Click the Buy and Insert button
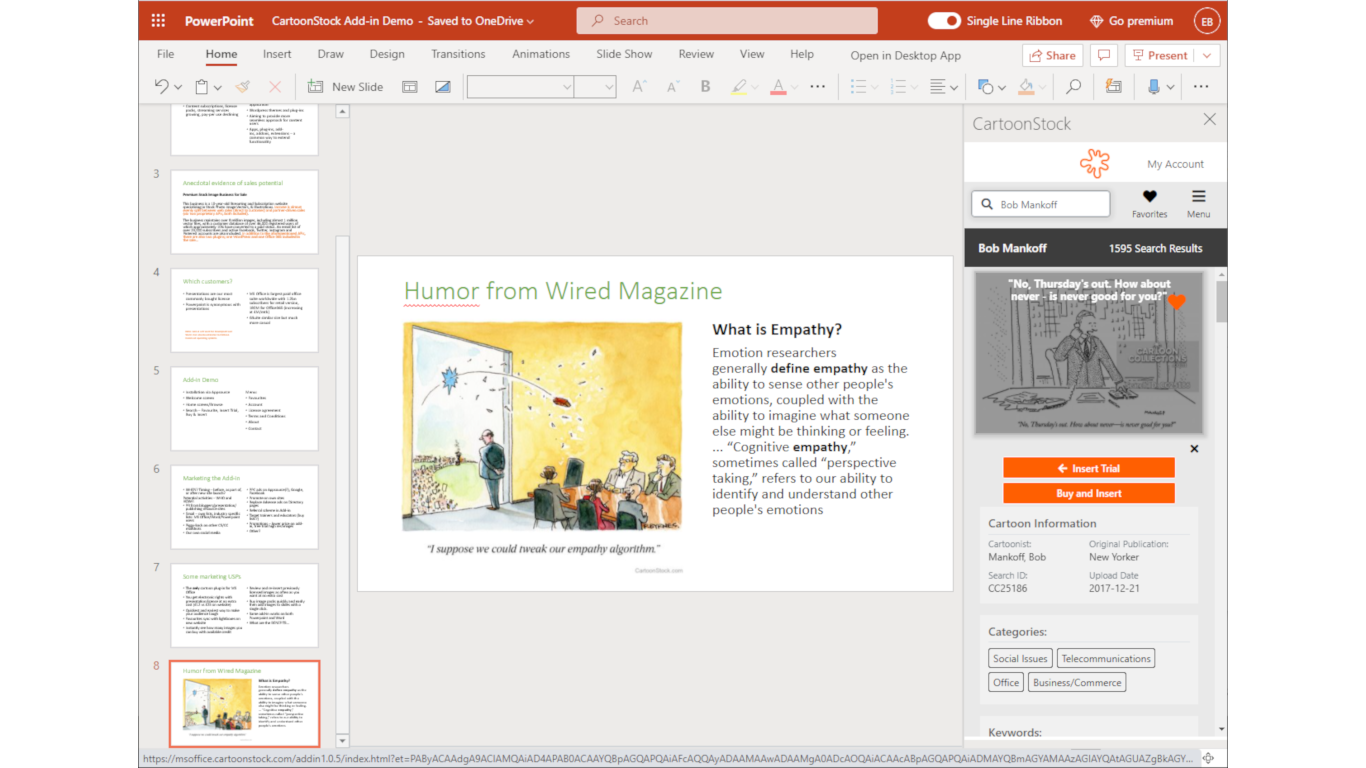Image resolution: width=1366 pixels, height=768 pixels. pos(1088,493)
